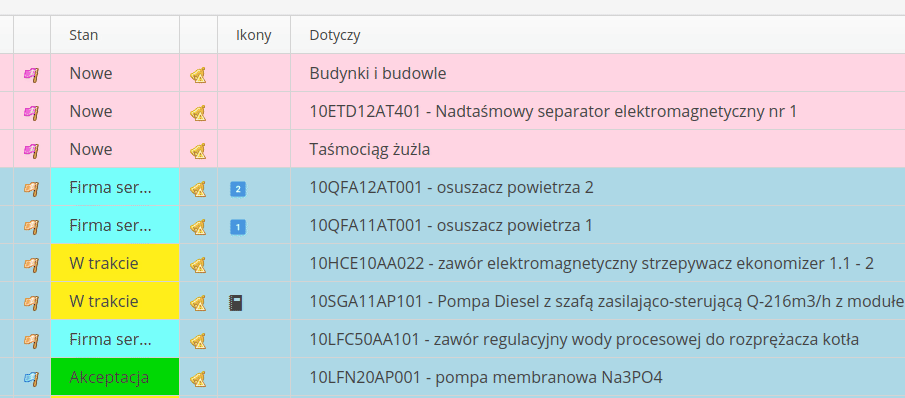This screenshot has height=398, width=905.
Task: Click cyan Firma ser... cell for 10LFC50AA101
Action: (115, 339)
